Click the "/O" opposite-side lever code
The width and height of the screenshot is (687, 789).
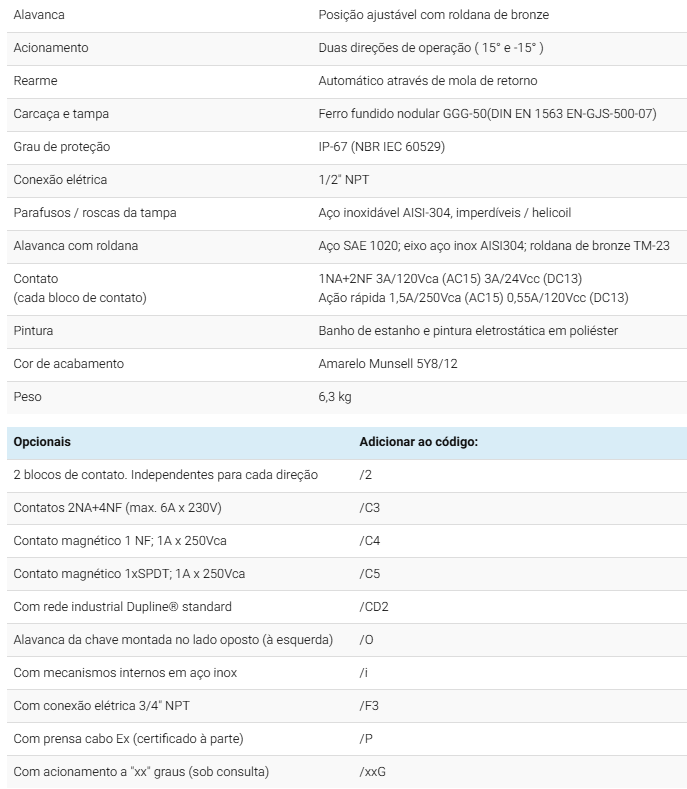(x=365, y=639)
